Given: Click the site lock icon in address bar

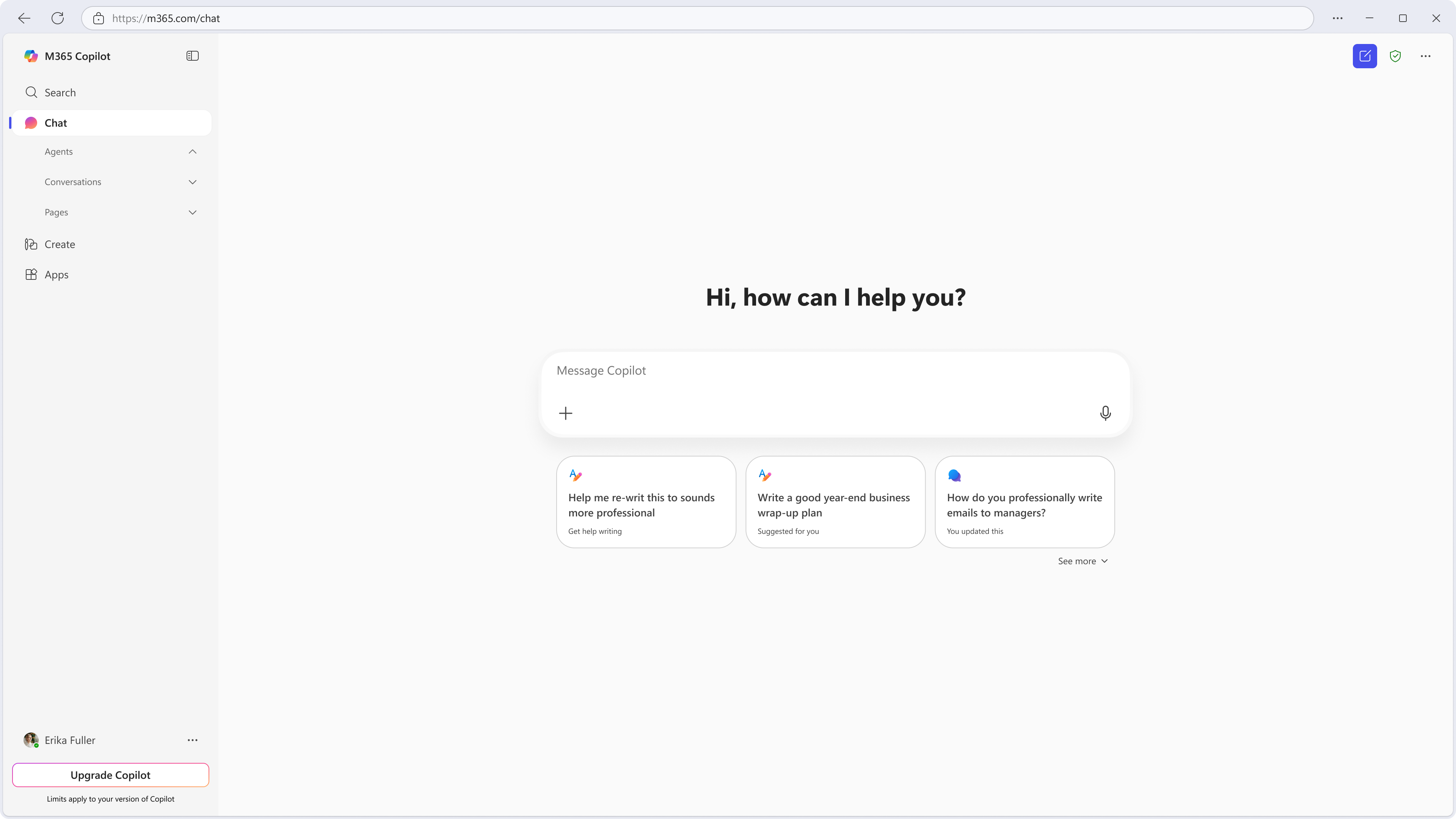Looking at the screenshot, I should click(x=98, y=18).
